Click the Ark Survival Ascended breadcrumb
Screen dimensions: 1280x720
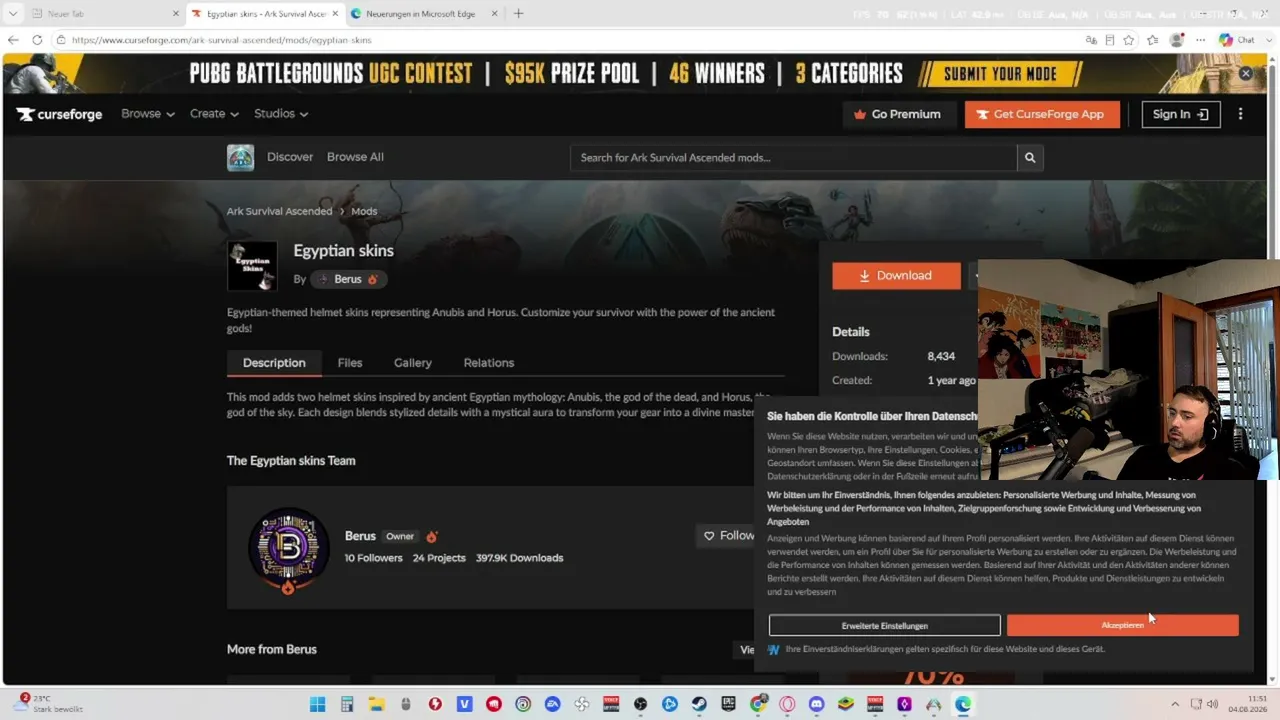(x=280, y=211)
